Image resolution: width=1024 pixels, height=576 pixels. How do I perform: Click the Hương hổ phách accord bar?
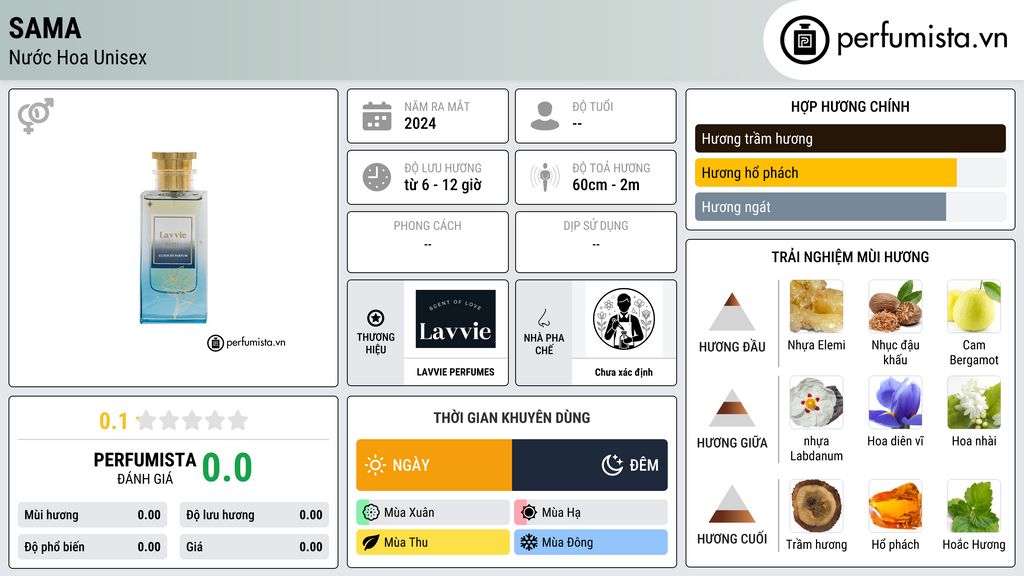(850, 172)
